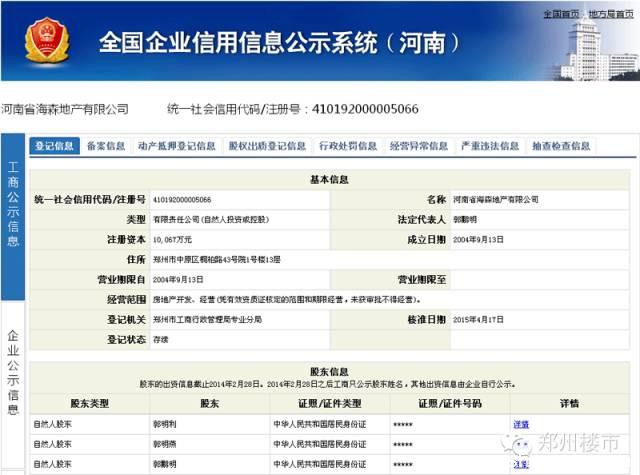
Task: Click the 经营范围 business scope text
Action: click(287, 300)
